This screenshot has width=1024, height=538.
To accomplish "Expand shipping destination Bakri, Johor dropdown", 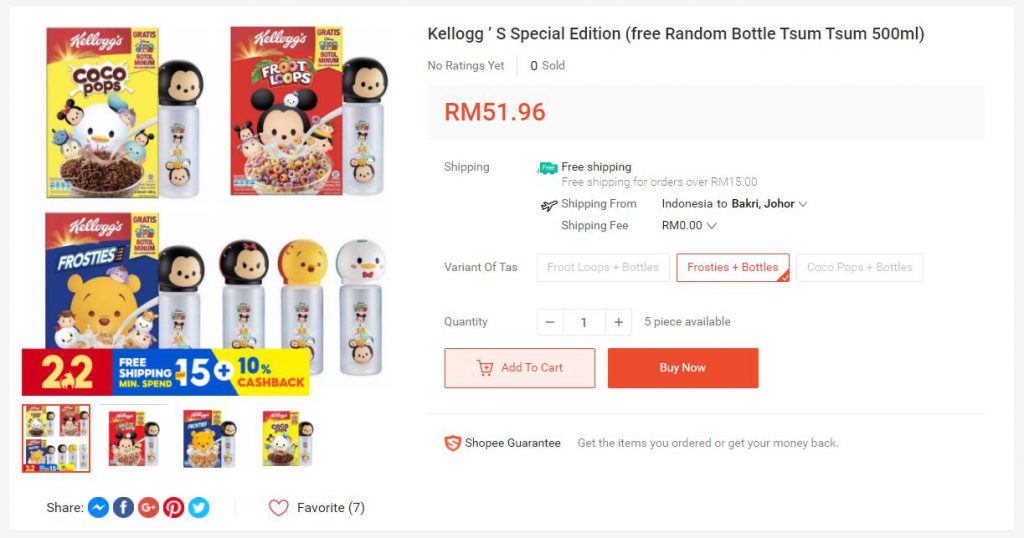I will pyautogui.click(x=802, y=204).
